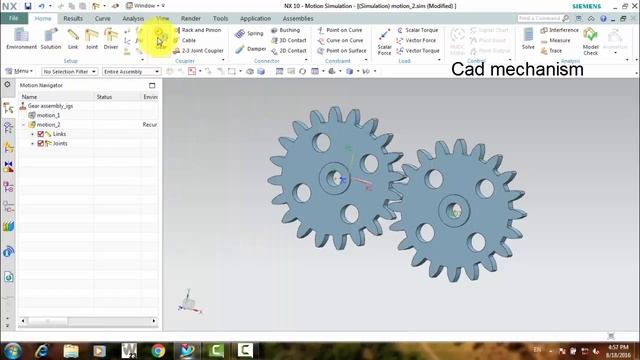Screen dimensions: 640x360
Task: Select Rack and Pinion coupler
Action: [198, 30]
